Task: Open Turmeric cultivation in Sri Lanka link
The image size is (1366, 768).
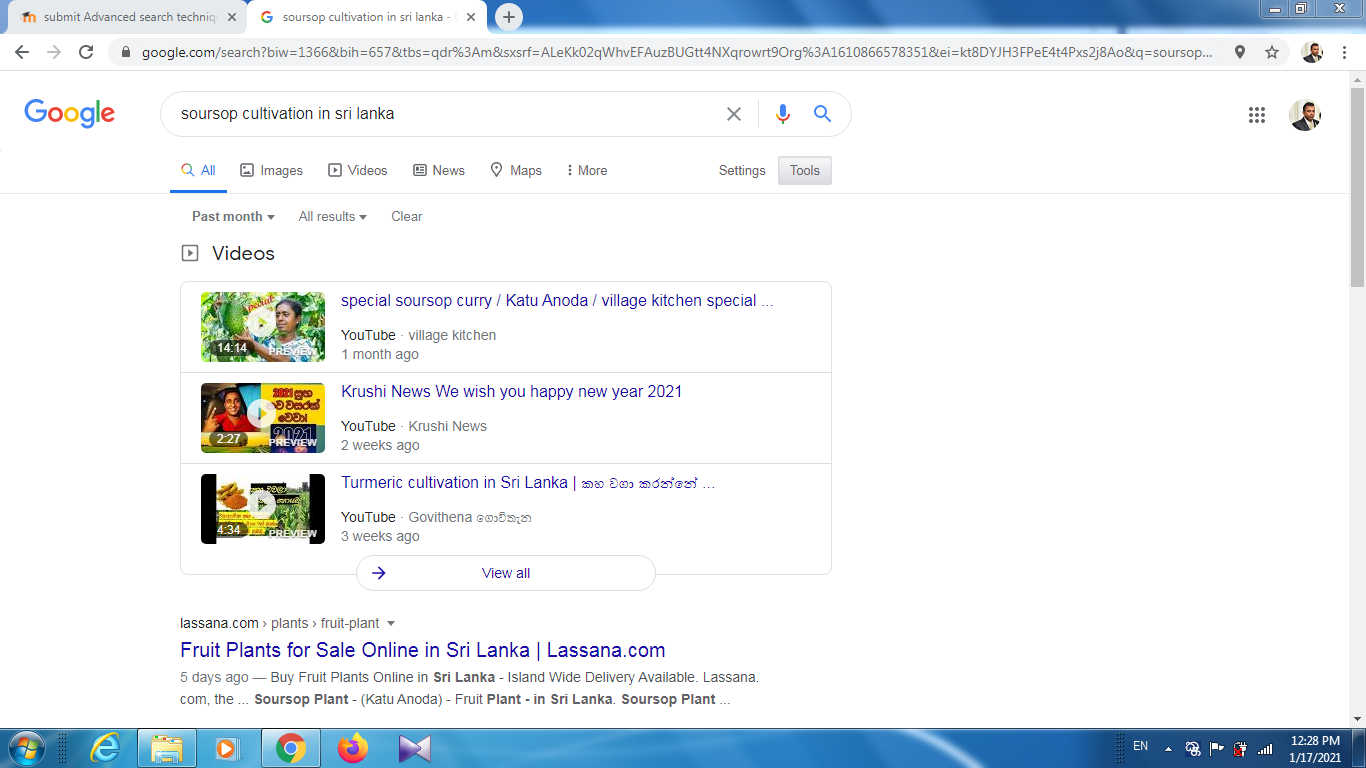Action: coord(528,482)
